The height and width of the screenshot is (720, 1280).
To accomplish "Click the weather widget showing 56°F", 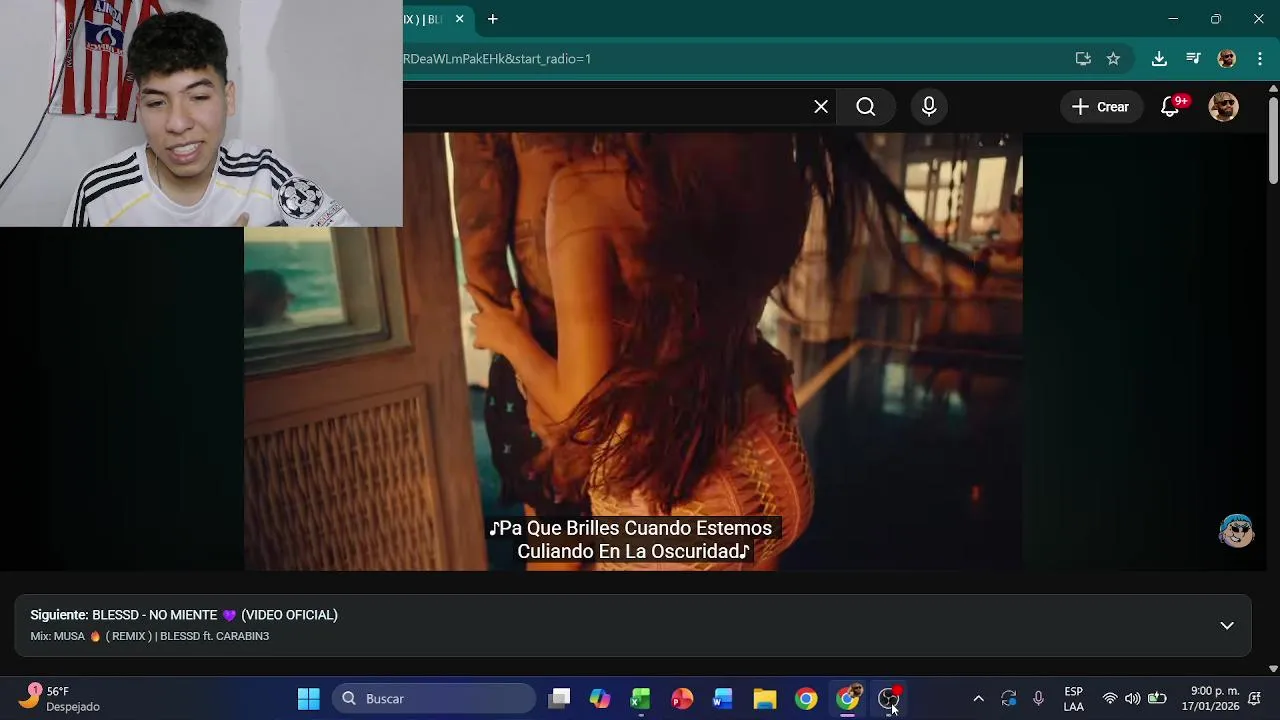I will [60, 698].
